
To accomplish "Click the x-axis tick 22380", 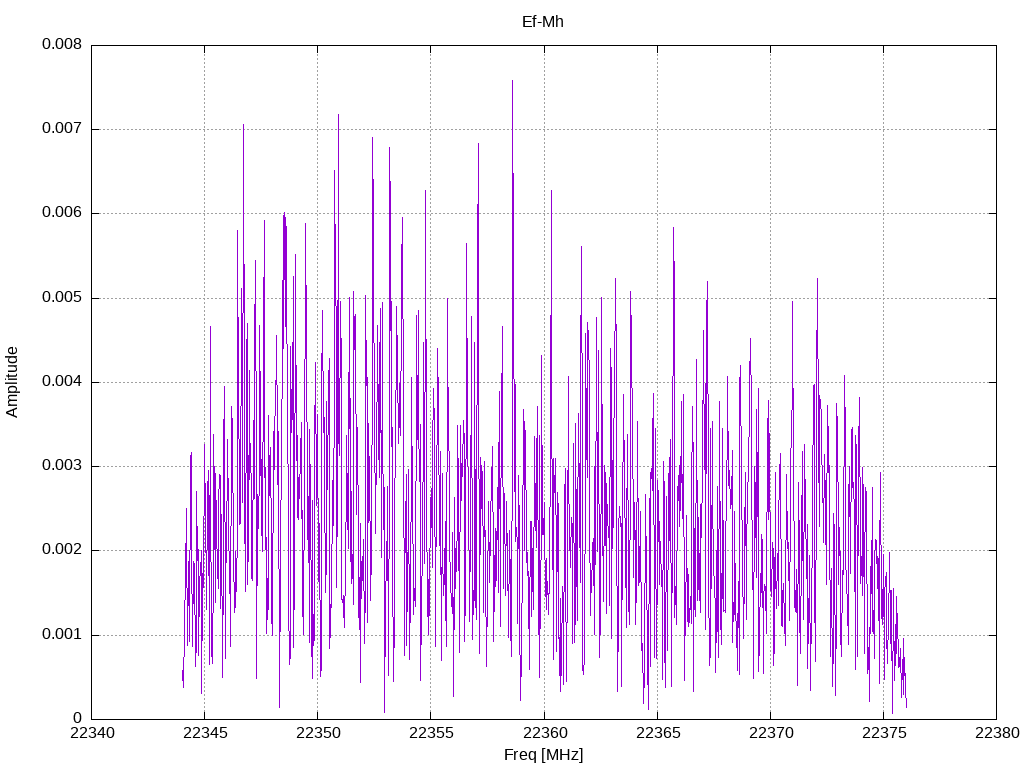I will pos(997,733).
